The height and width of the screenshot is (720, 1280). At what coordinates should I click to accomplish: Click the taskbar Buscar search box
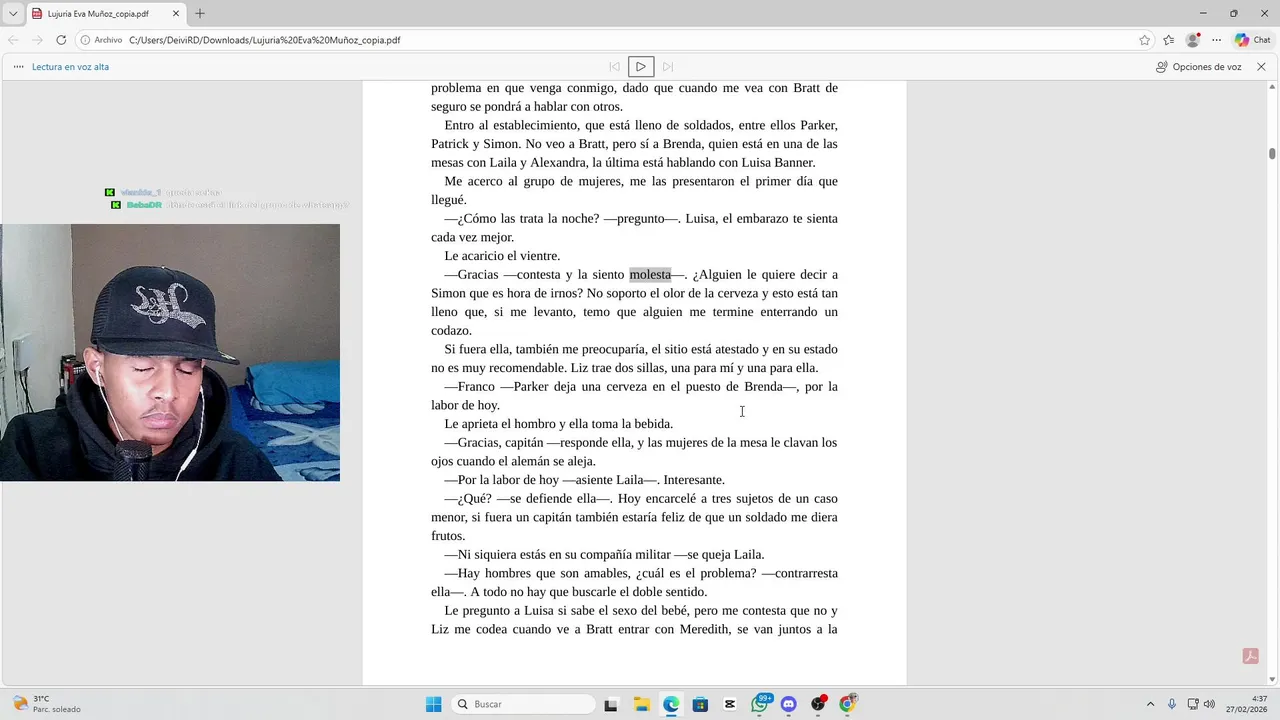point(523,704)
